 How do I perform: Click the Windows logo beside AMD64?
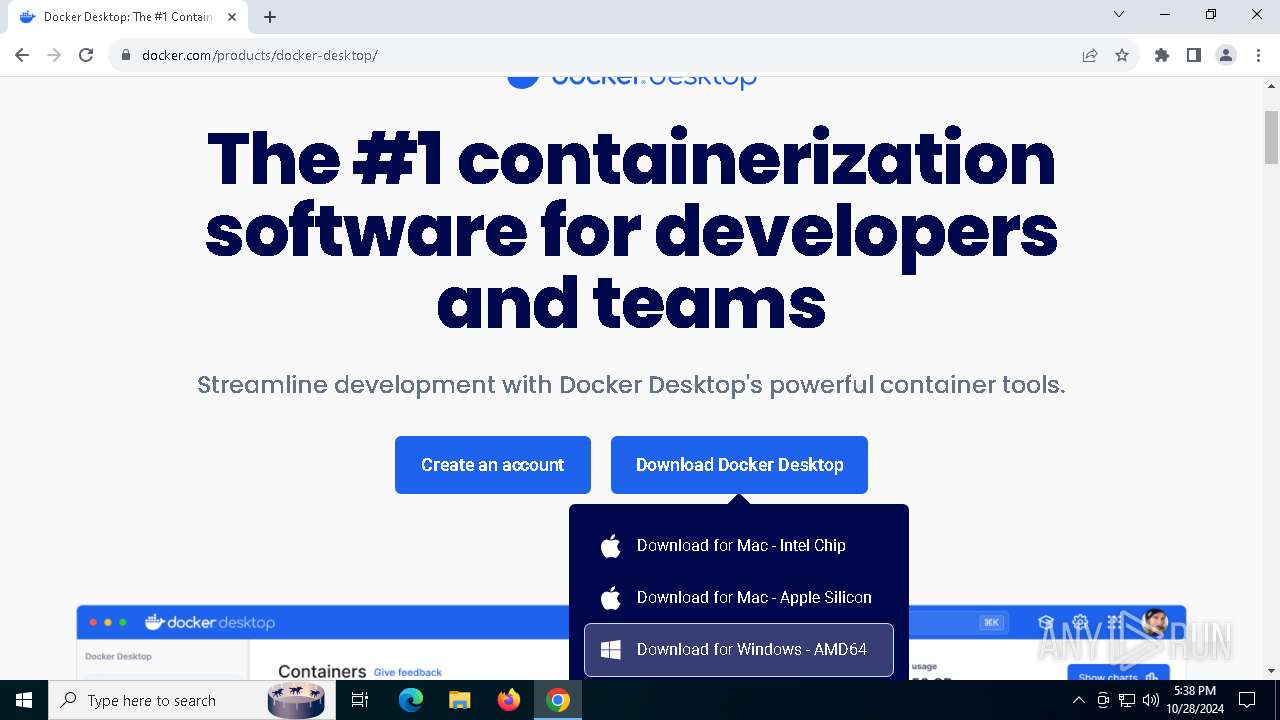611,650
